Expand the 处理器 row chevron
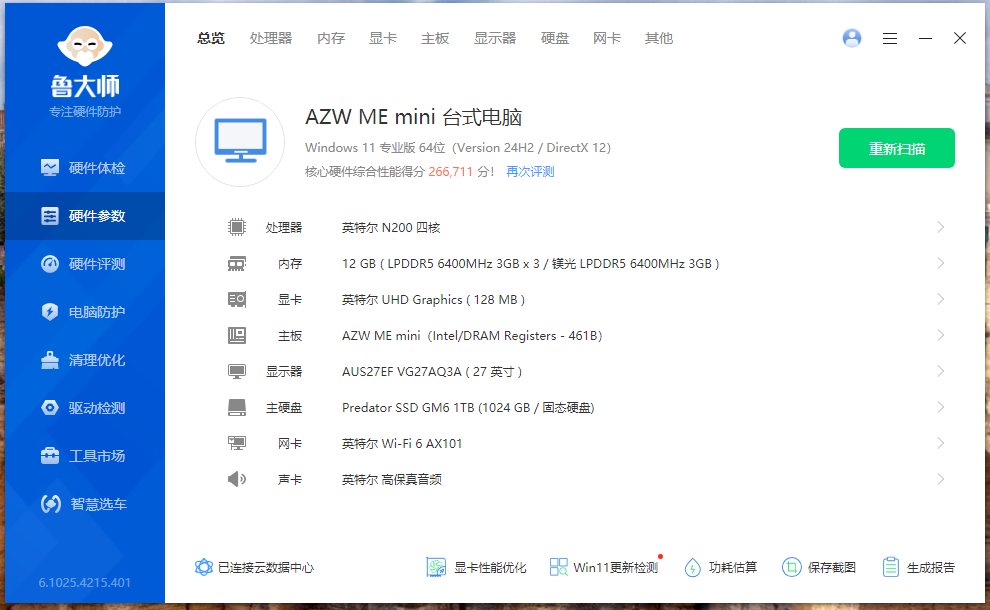990x610 pixels. 940,227
